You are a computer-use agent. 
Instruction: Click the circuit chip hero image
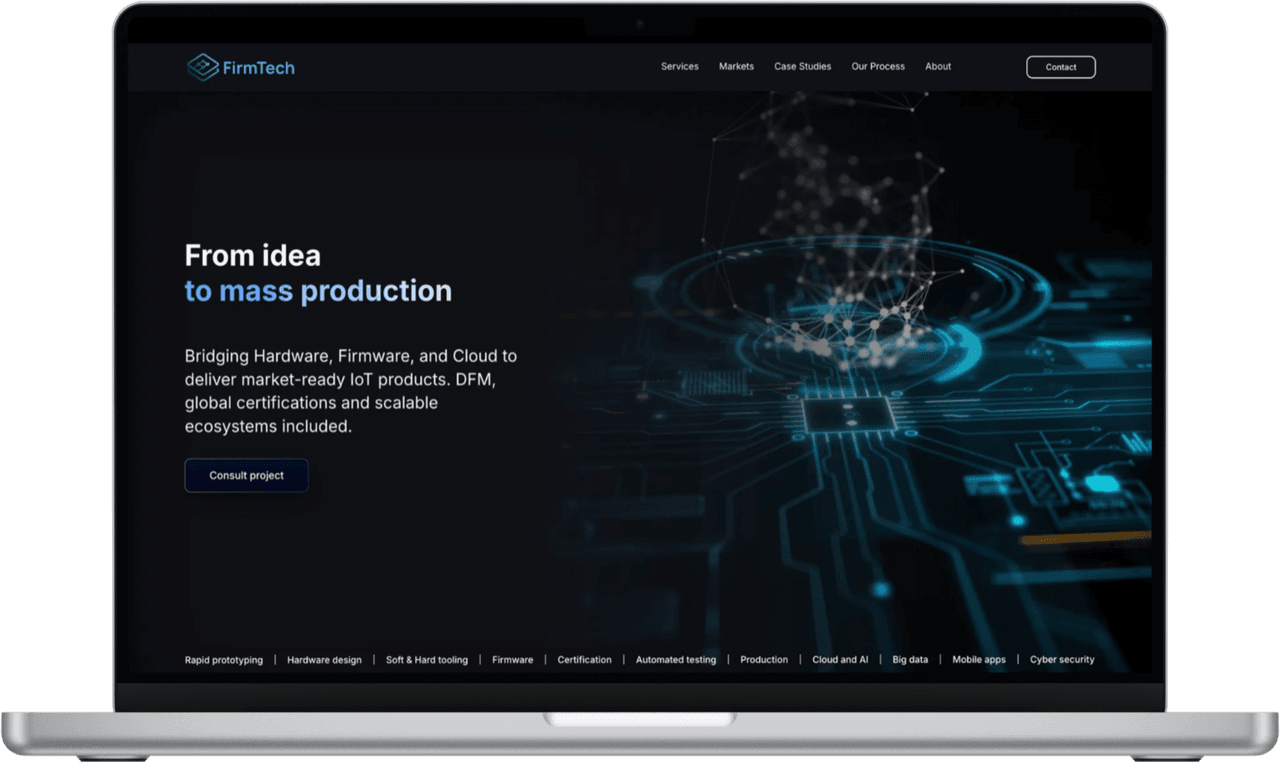tap(850, 380)
